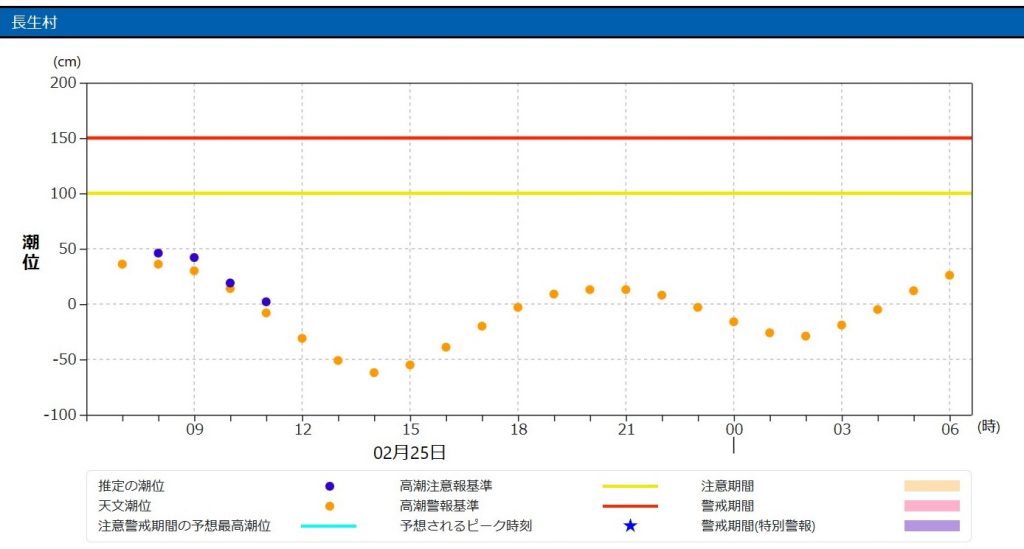Click the 天文潮位 legend label
This screenshot has width=1024, height=549.
point(125,506)
